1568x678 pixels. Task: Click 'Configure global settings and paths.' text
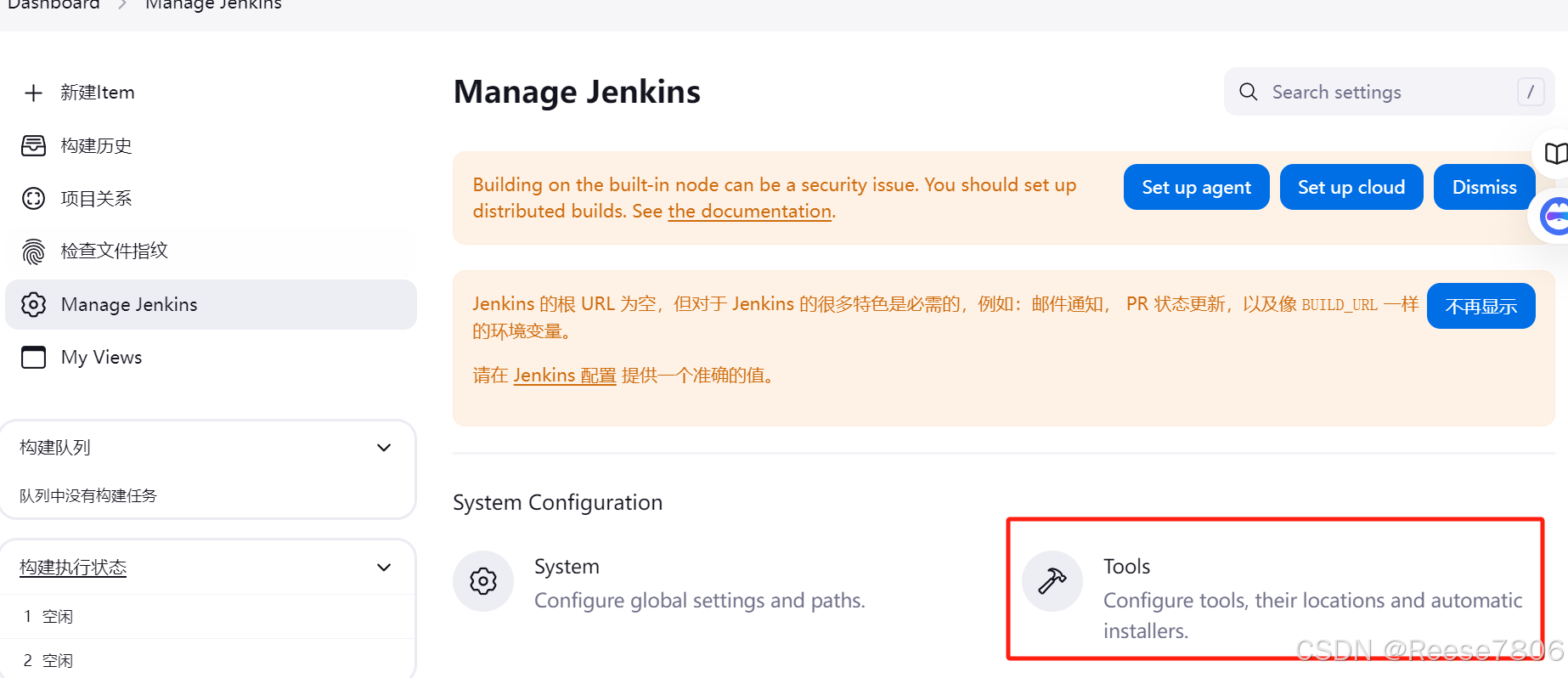point(700,601)
